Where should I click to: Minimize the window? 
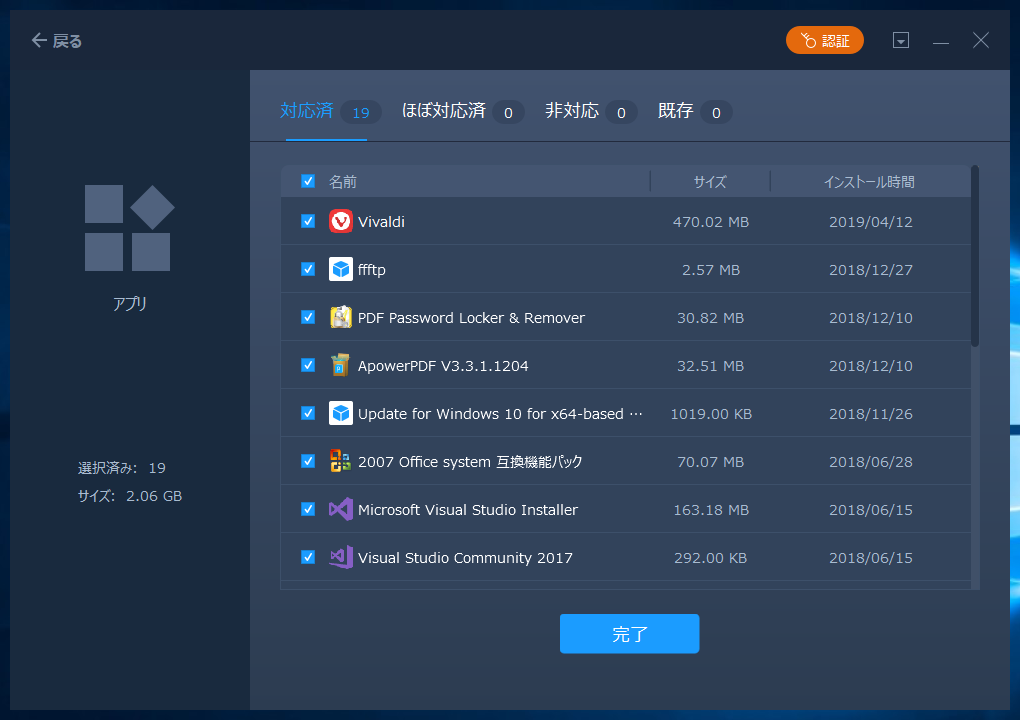point(941,41)
